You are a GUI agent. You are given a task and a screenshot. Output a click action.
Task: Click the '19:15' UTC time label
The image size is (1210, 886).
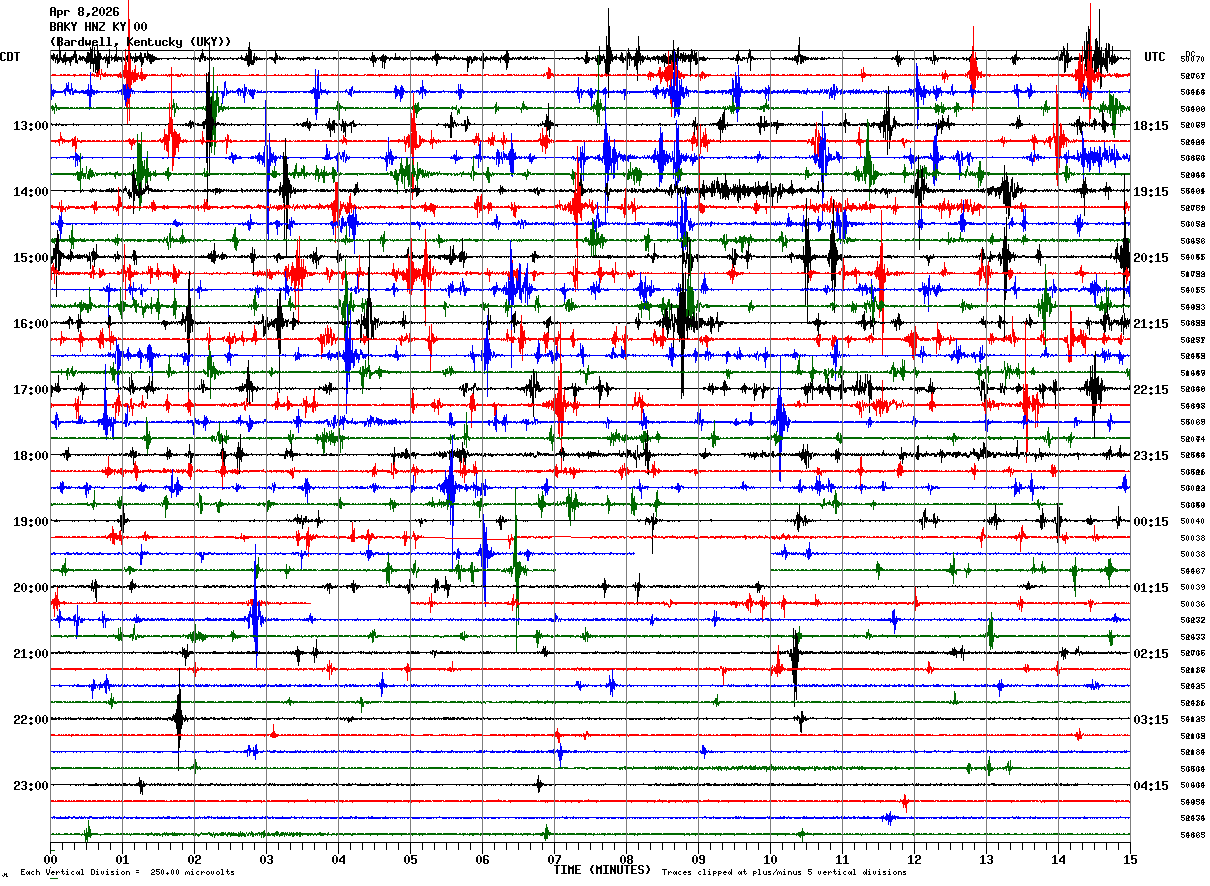click(1151, 192)
